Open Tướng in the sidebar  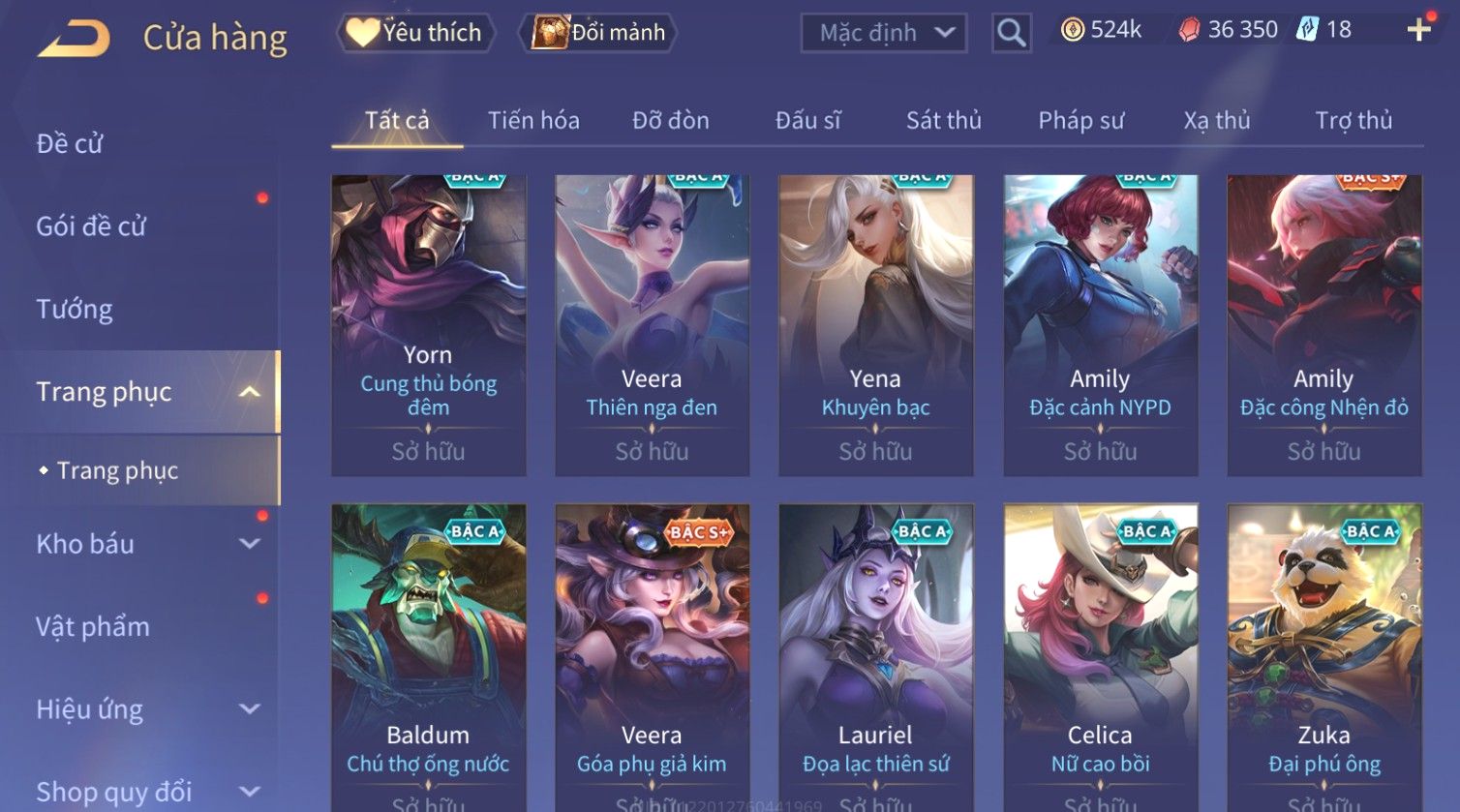coord(75,310)
